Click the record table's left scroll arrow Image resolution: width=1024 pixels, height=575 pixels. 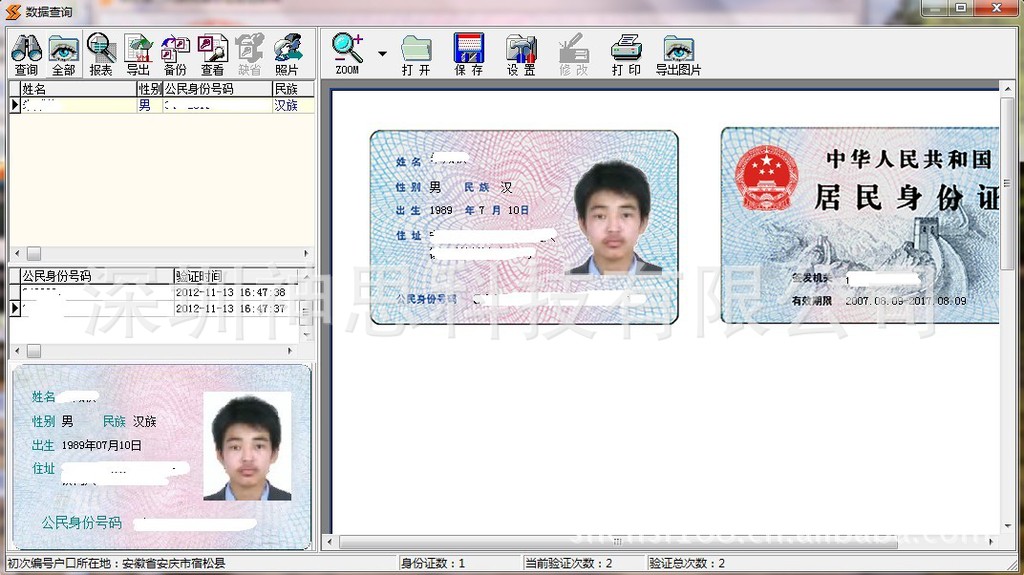click(x=16, y=254)
